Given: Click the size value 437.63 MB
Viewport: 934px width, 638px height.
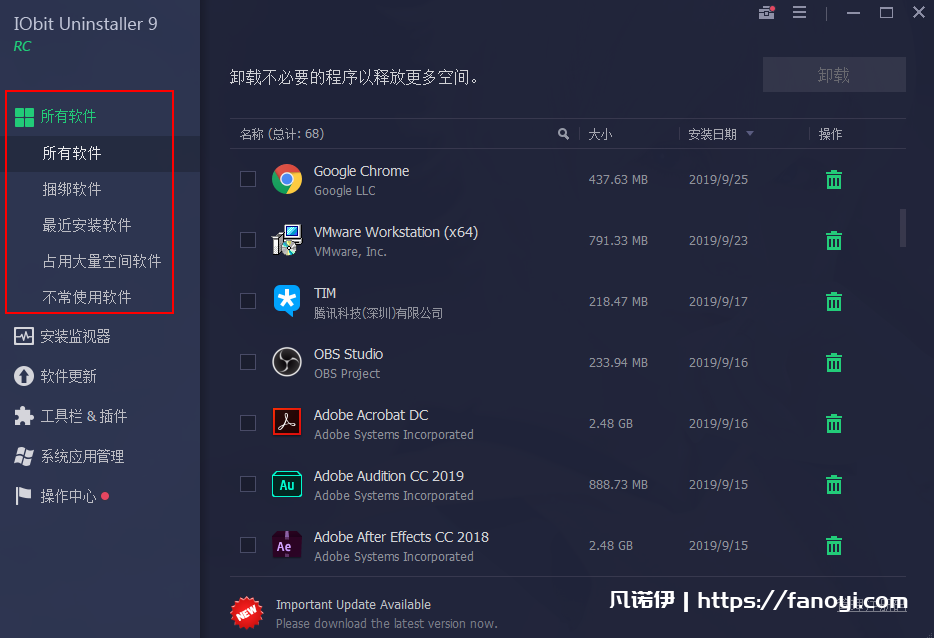Looking at the screenshot, I should pos(618,180).
